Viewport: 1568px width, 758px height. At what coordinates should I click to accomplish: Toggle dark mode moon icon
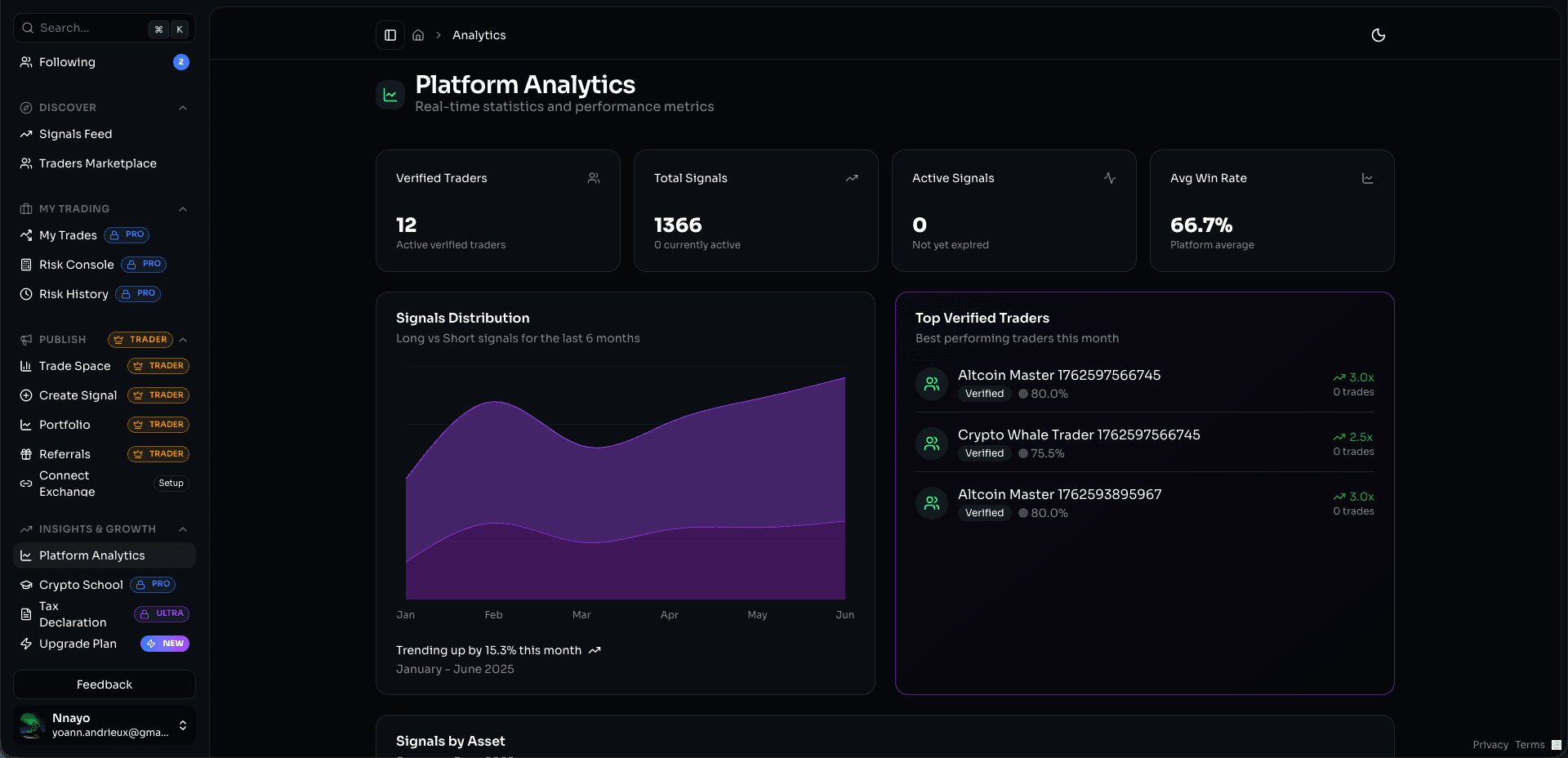[1379, 35]
